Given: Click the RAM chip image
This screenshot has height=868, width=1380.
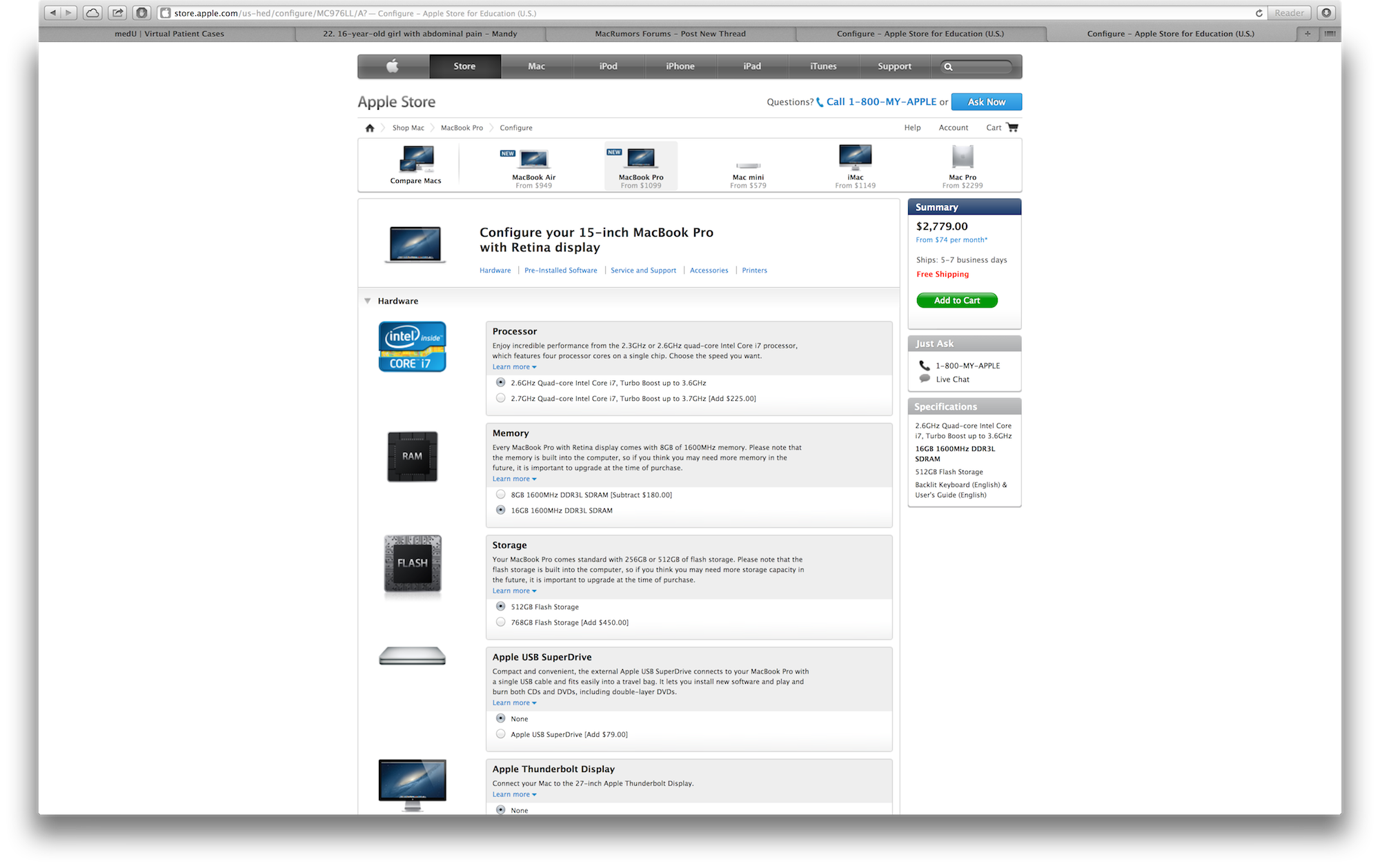Looking at the screenshot, I should point(413,456).
